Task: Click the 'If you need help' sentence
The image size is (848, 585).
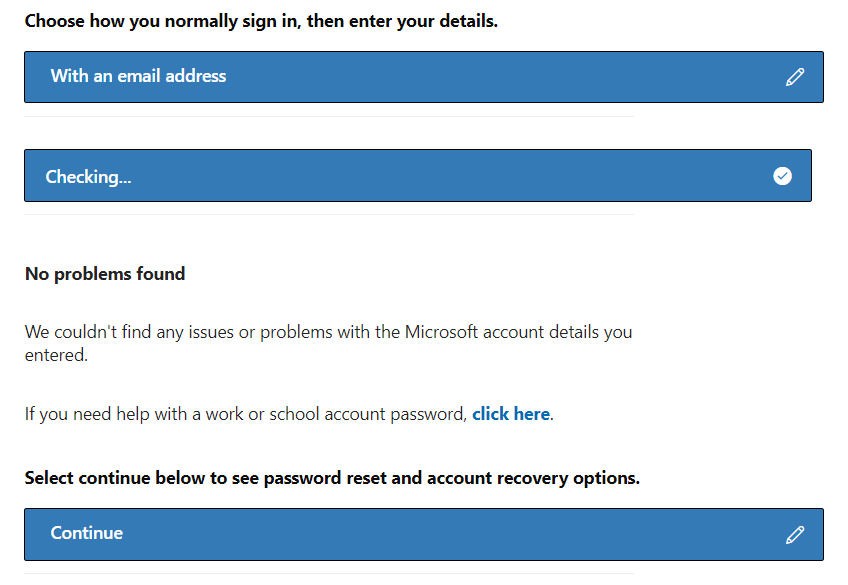Action: tap(289, 414)
